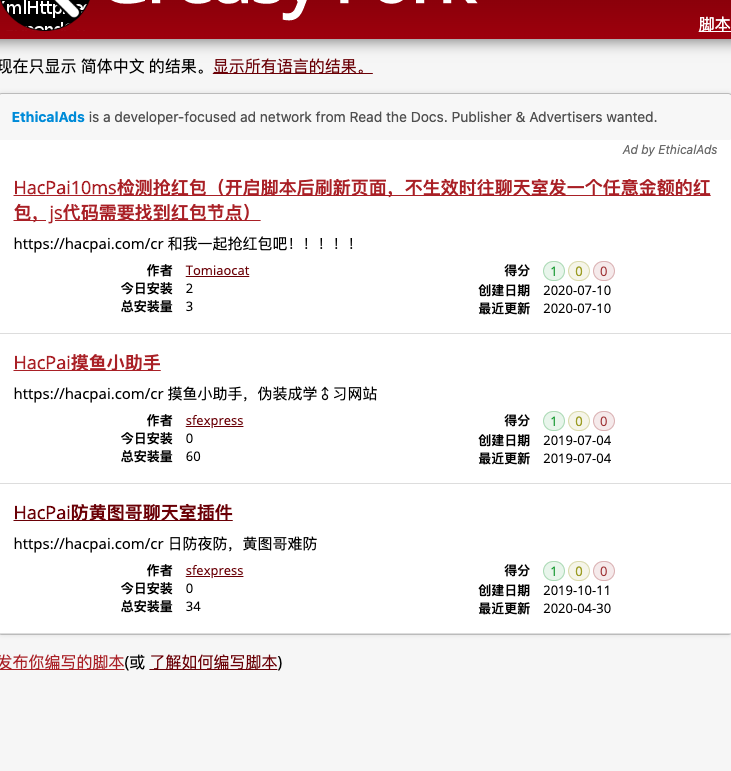Click daily installs value 2 for HacPai10ms
Image resolution: width=731 pixels, height=771 pixels.
(x=189, y=289)
